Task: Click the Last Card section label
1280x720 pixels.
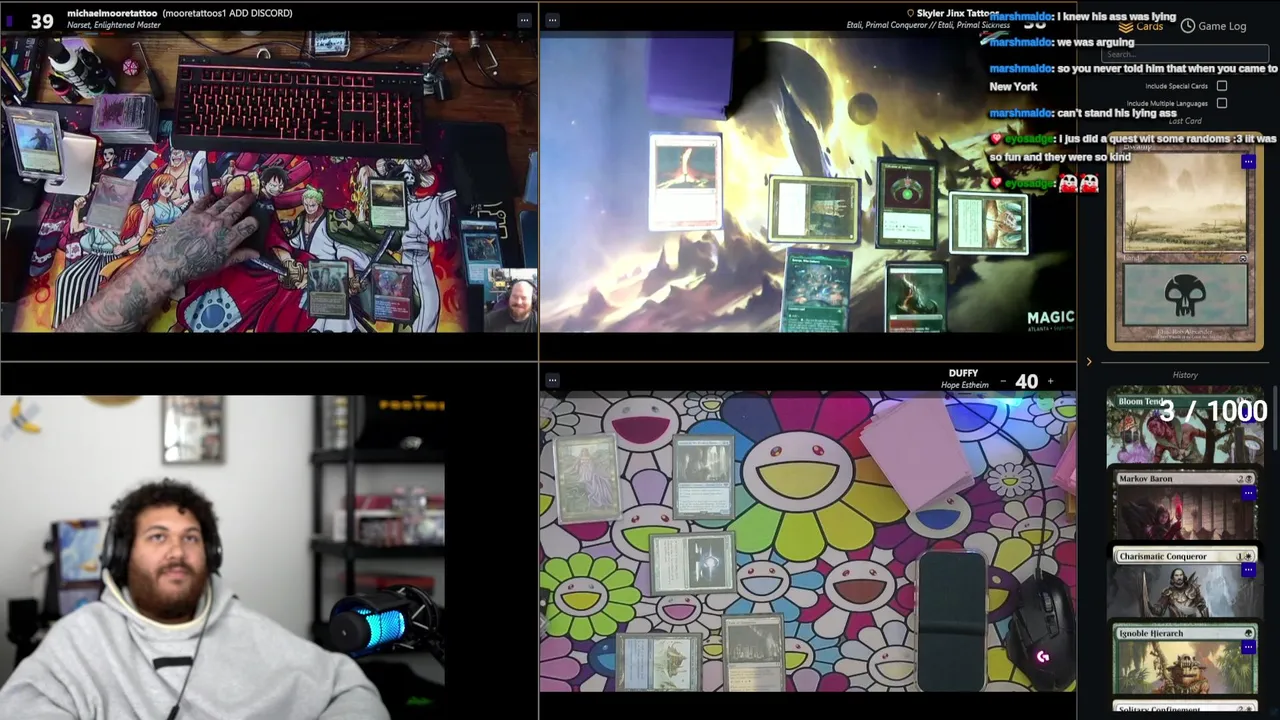Action: pos(1185,121)
